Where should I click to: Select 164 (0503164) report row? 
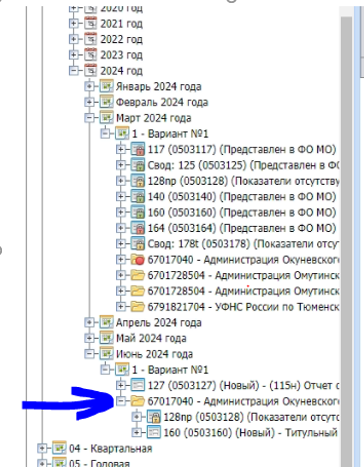coord(242,228)
